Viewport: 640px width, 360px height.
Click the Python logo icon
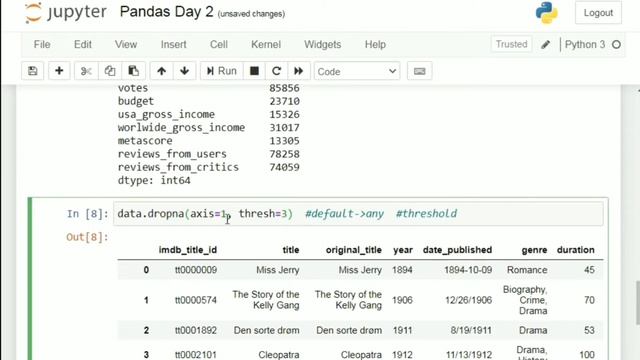click(x=547, y=13)
